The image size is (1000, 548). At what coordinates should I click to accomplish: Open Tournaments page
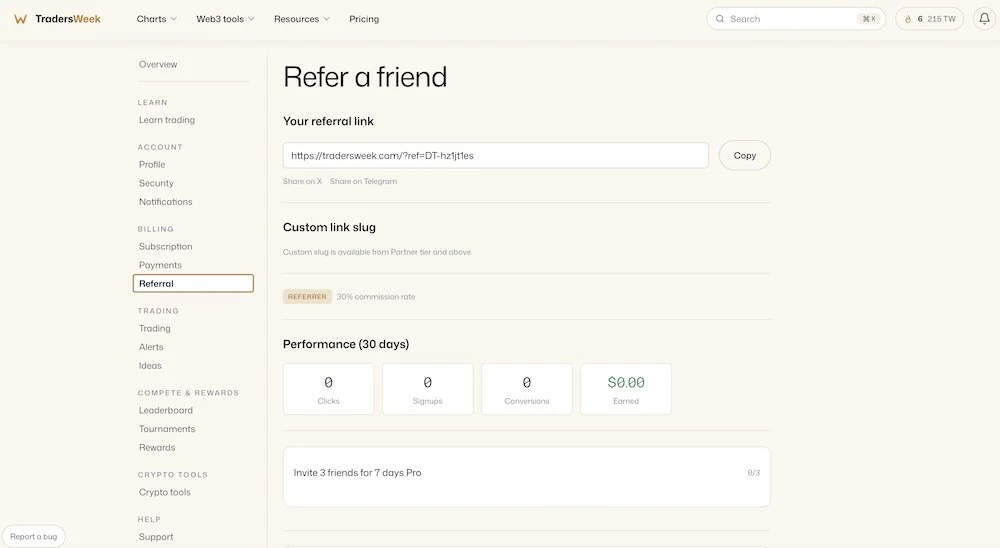coord(167,429)
